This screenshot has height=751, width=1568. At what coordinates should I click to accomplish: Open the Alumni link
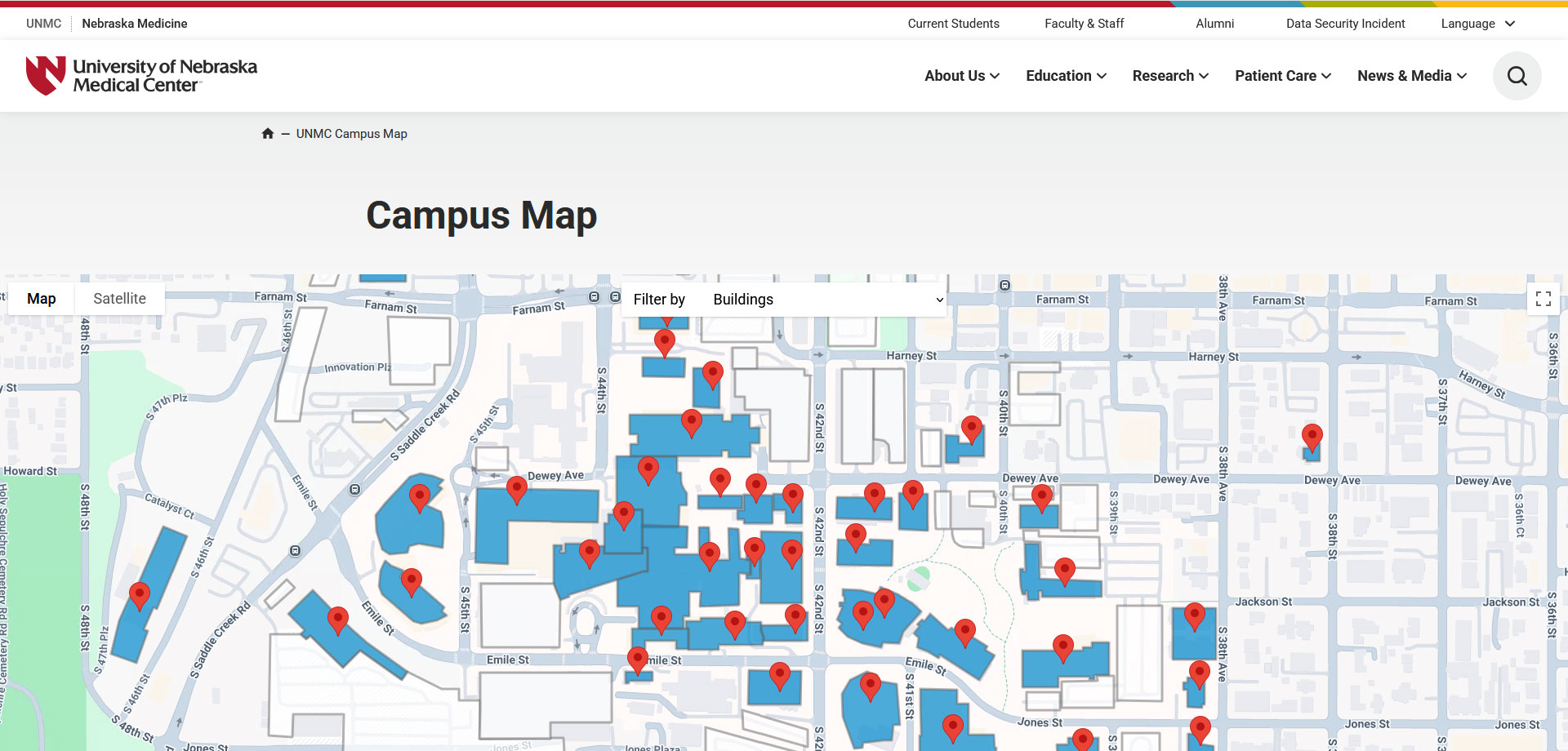[x=1214, y=24]
